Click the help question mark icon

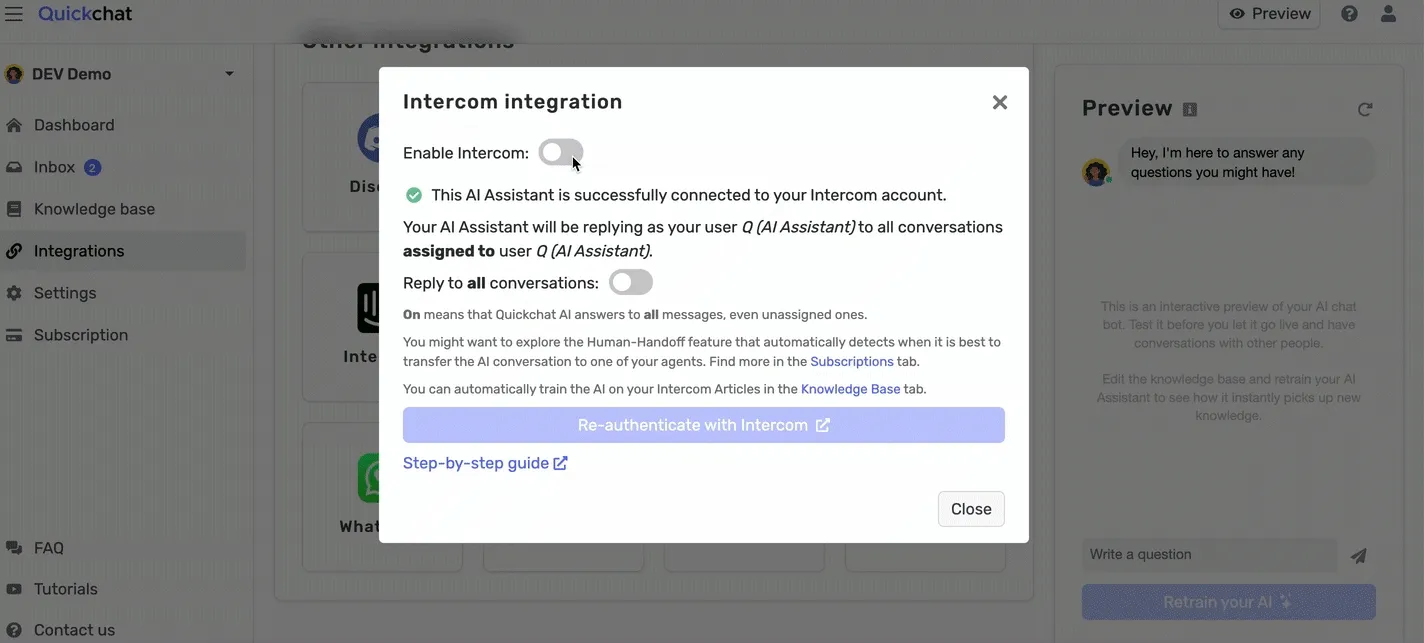point(1349,14)
